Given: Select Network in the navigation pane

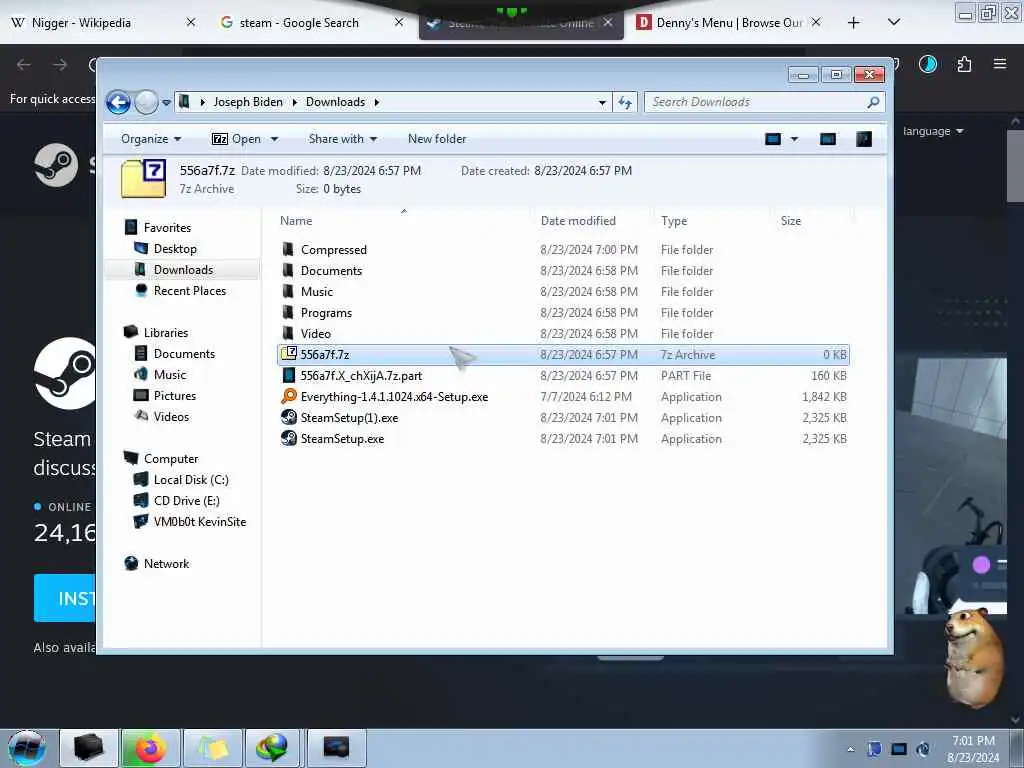Looking at the screenshot, I should pos(167,564).
